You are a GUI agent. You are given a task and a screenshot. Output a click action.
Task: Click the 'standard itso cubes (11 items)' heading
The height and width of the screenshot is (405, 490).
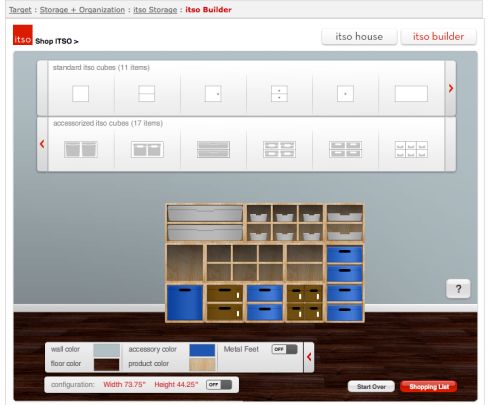[x=101, y=68]
